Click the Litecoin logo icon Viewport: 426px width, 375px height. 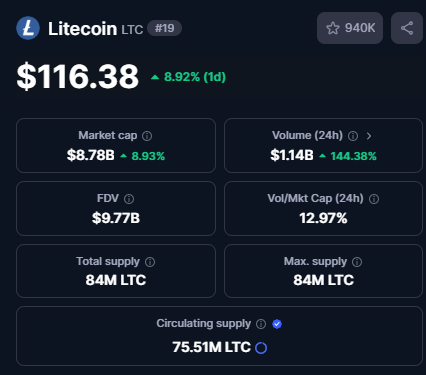pos(28,28)
